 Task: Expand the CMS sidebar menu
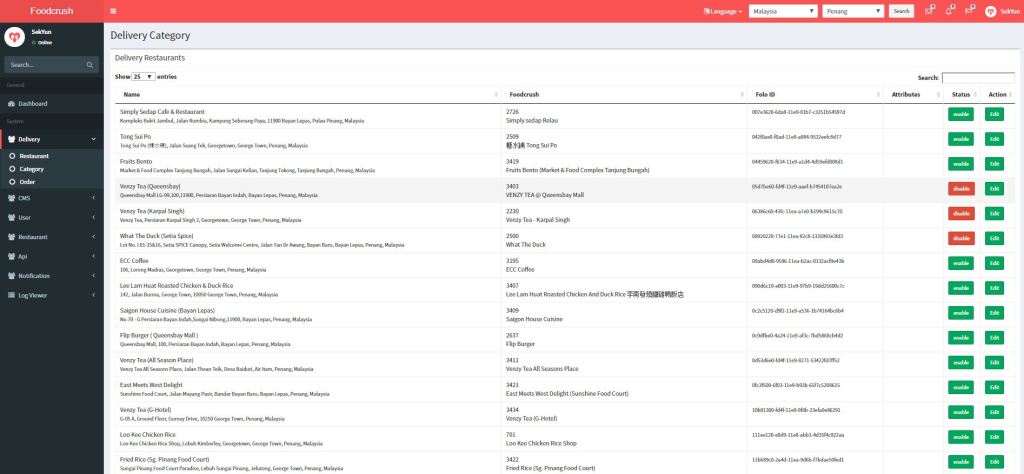pyautogui.click(x=50, y=198)
